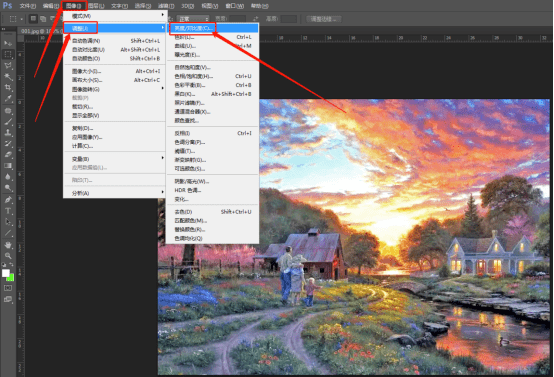Select the Pen tool
This screenshot has height=377, width=554.
8,200
